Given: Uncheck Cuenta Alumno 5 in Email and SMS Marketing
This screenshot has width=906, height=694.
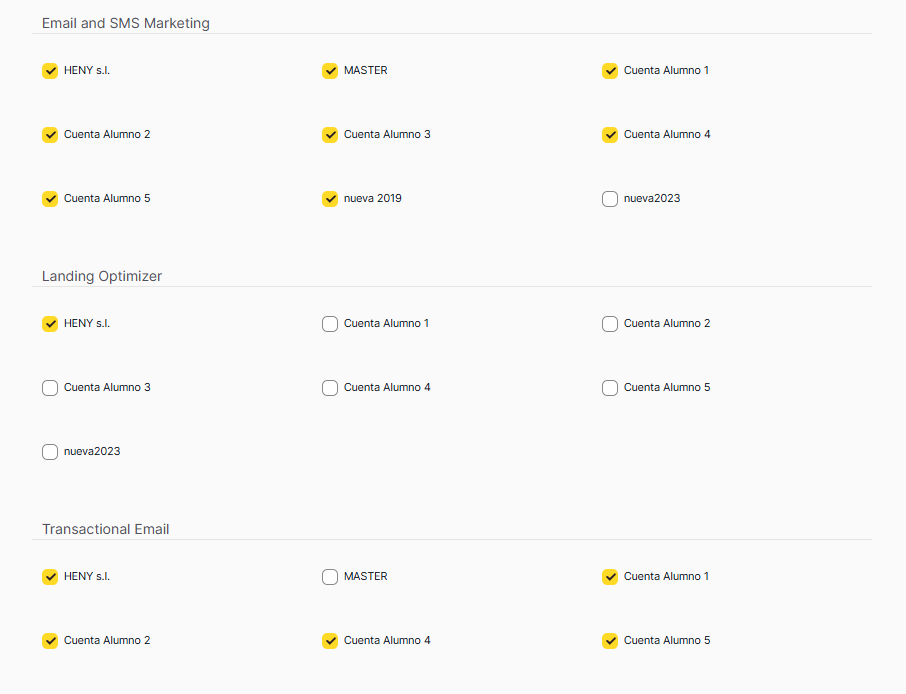Looking at the screenshot, I should [50, 199].
